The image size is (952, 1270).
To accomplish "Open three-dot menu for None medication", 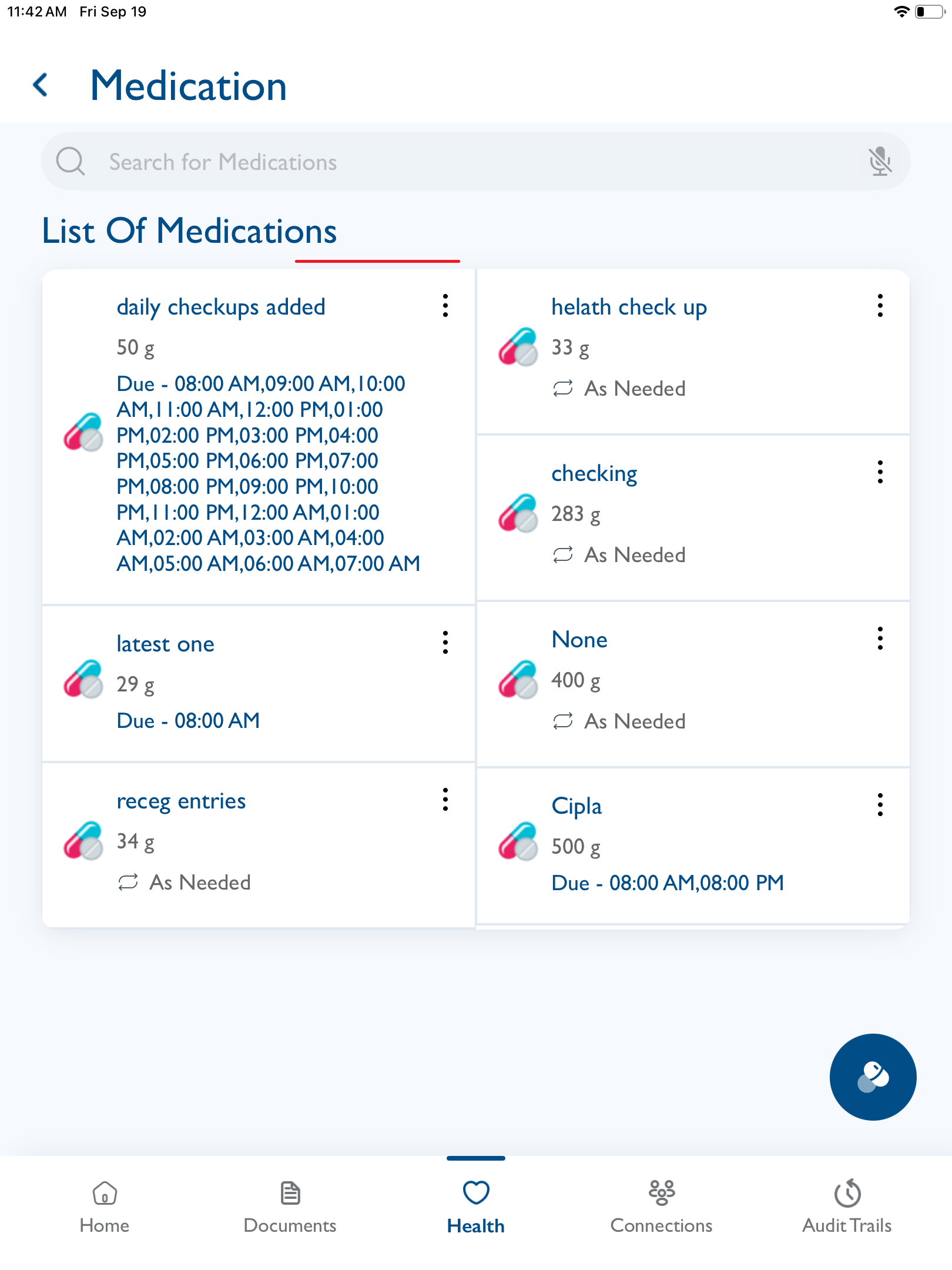I will [880, 639].
